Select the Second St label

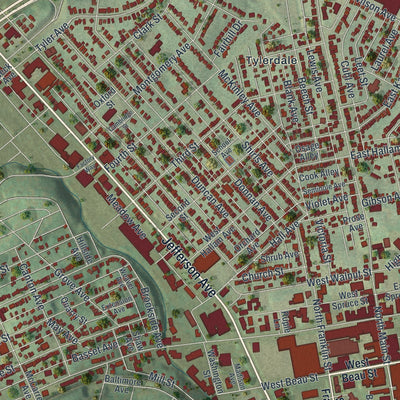click(x=179, y=211)
